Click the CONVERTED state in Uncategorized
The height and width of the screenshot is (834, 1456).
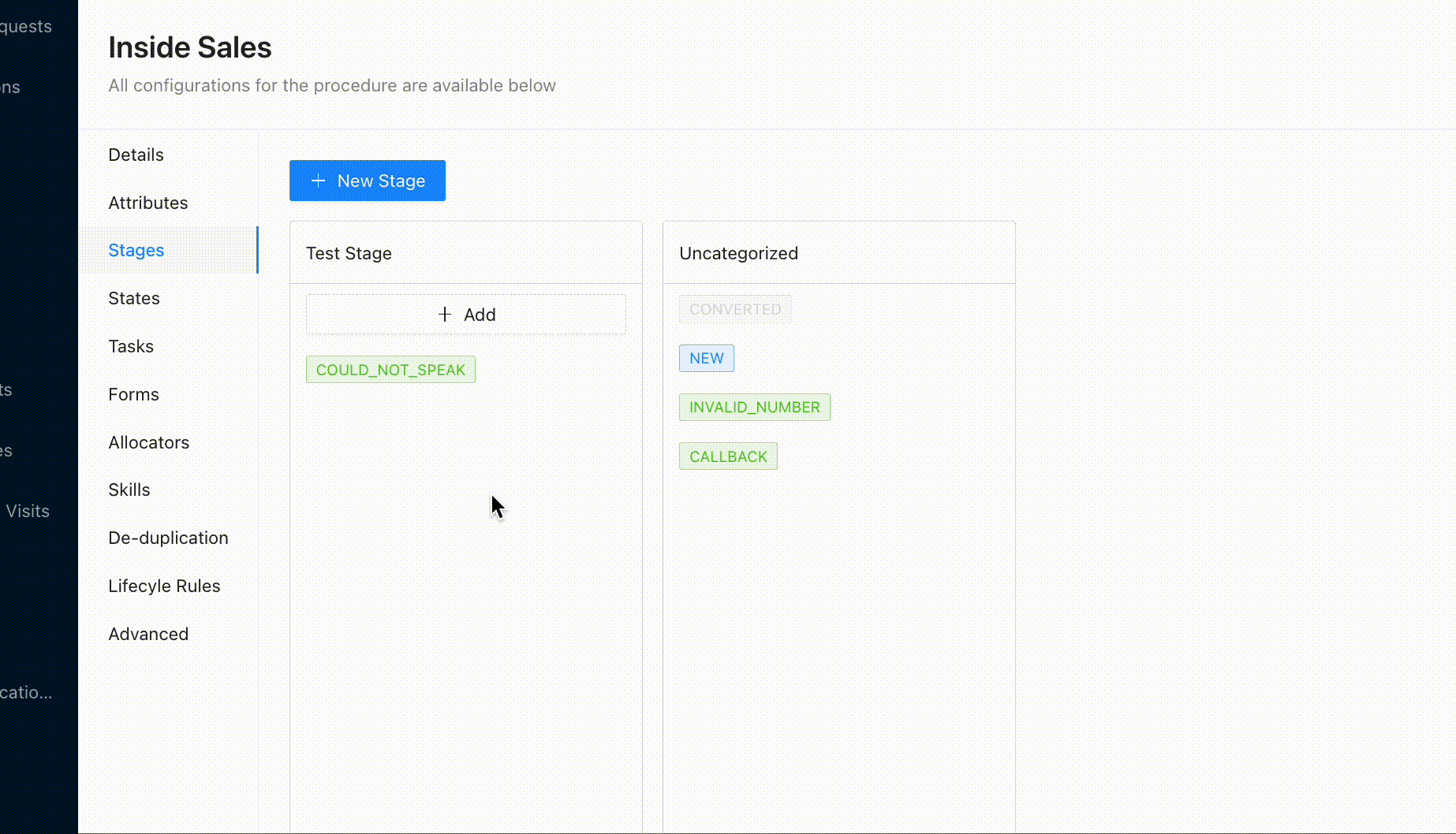[735, 308]
